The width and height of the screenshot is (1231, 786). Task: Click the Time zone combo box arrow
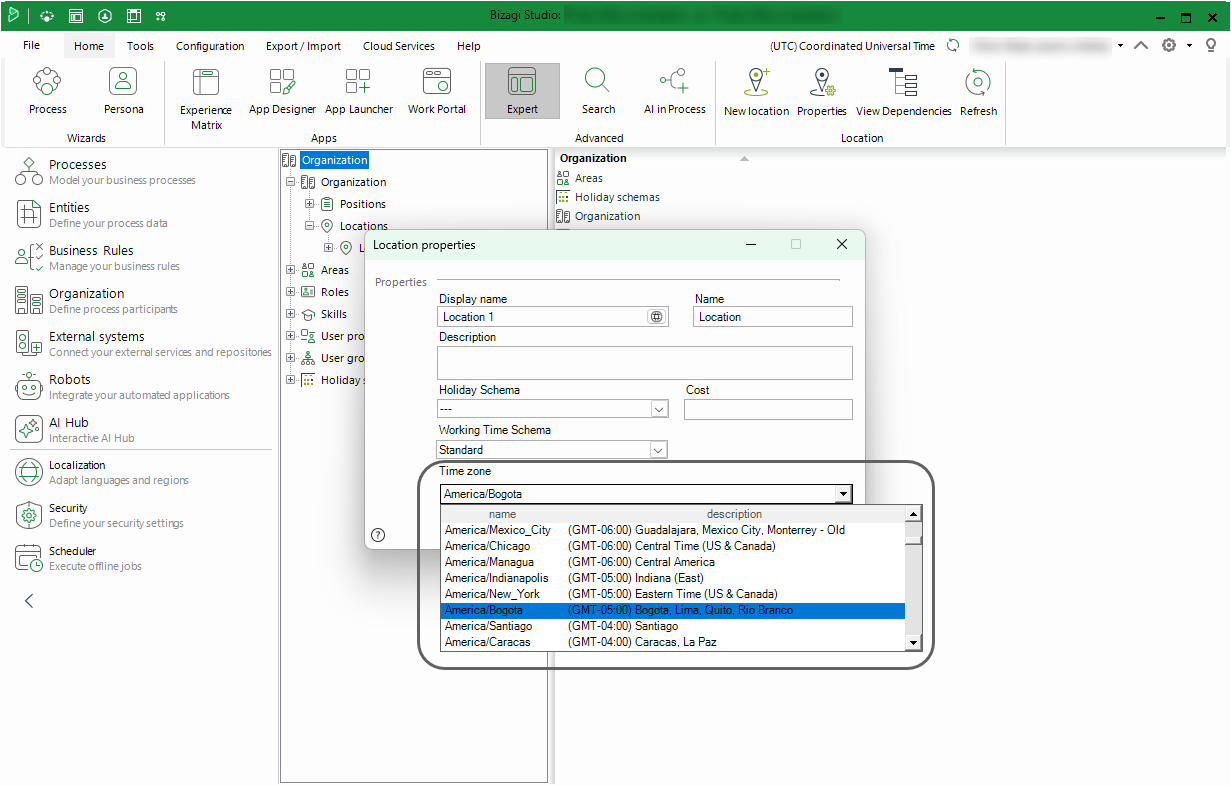844,494
